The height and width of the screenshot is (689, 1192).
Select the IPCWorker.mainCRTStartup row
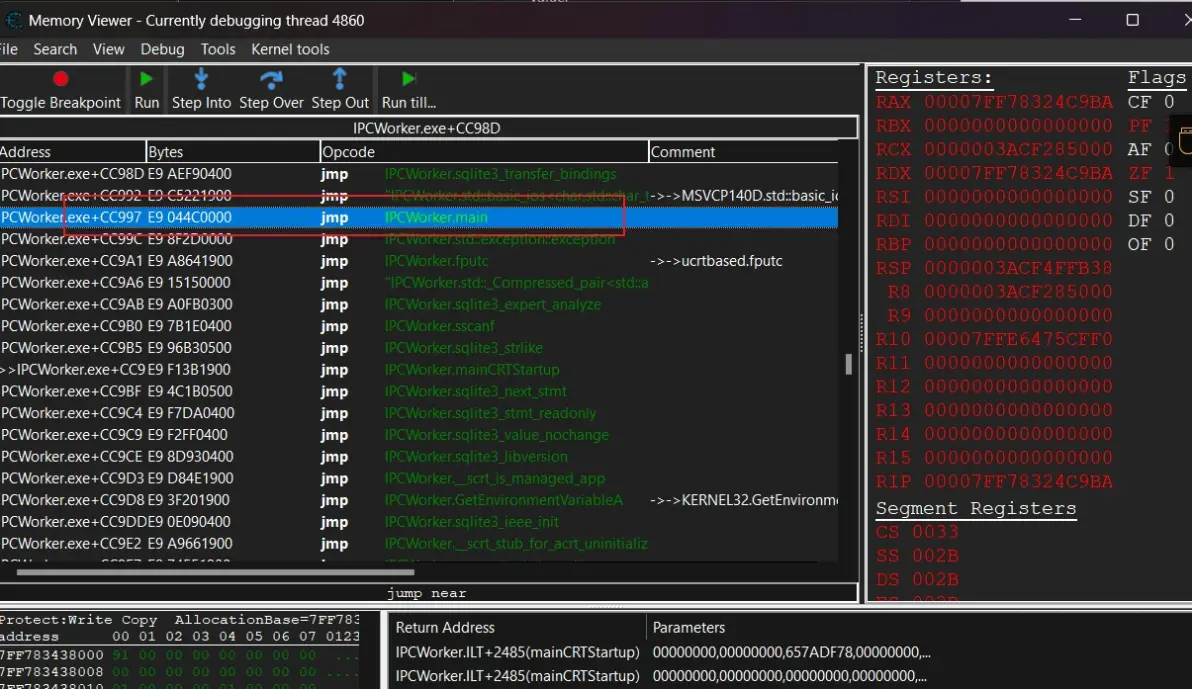pos(419,370)
